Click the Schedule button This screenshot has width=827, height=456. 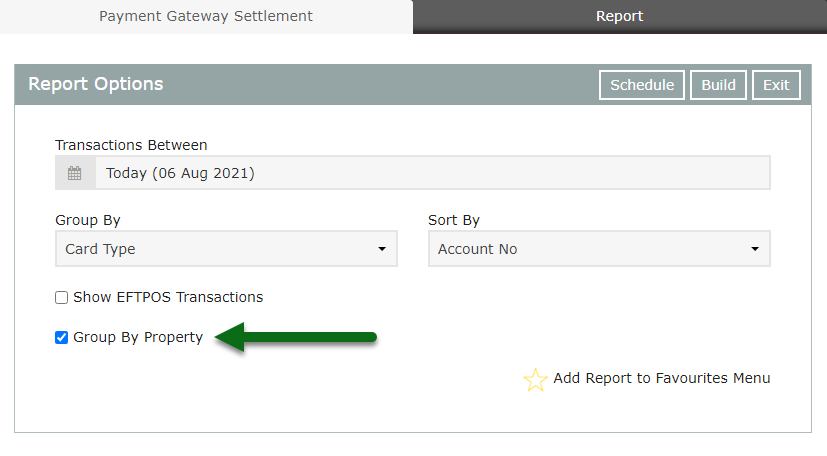tap(642, 85)
